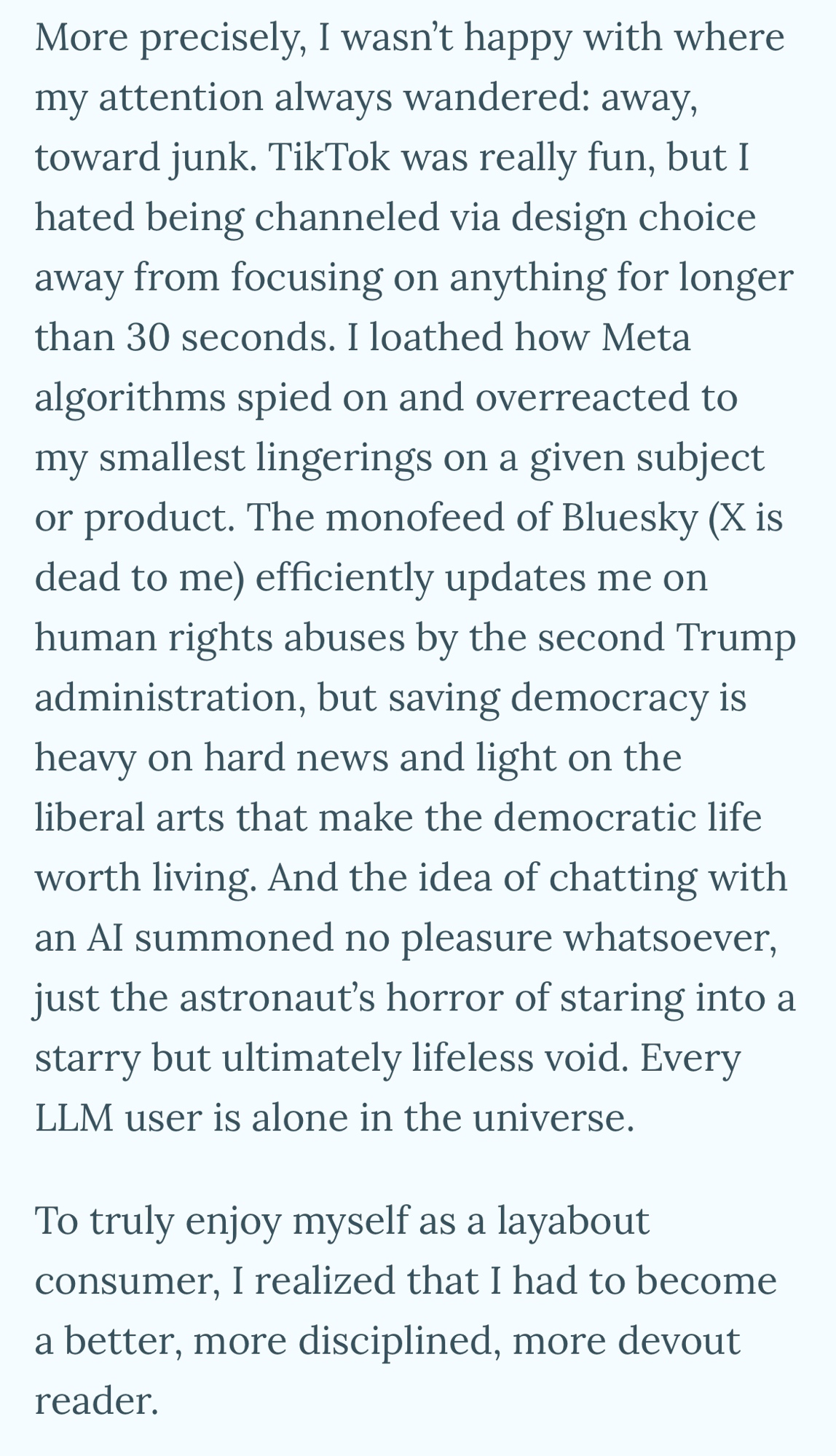Click the word "algorithms" in the paragraph
This screenshot has height=1456, width=836.
[130, 398]
